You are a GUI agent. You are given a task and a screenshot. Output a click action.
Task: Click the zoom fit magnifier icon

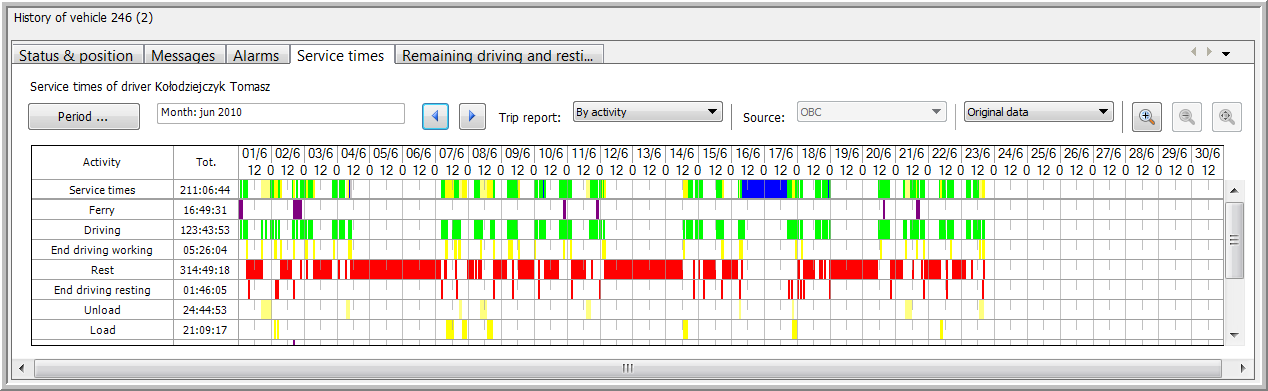tap(1227, 116)
